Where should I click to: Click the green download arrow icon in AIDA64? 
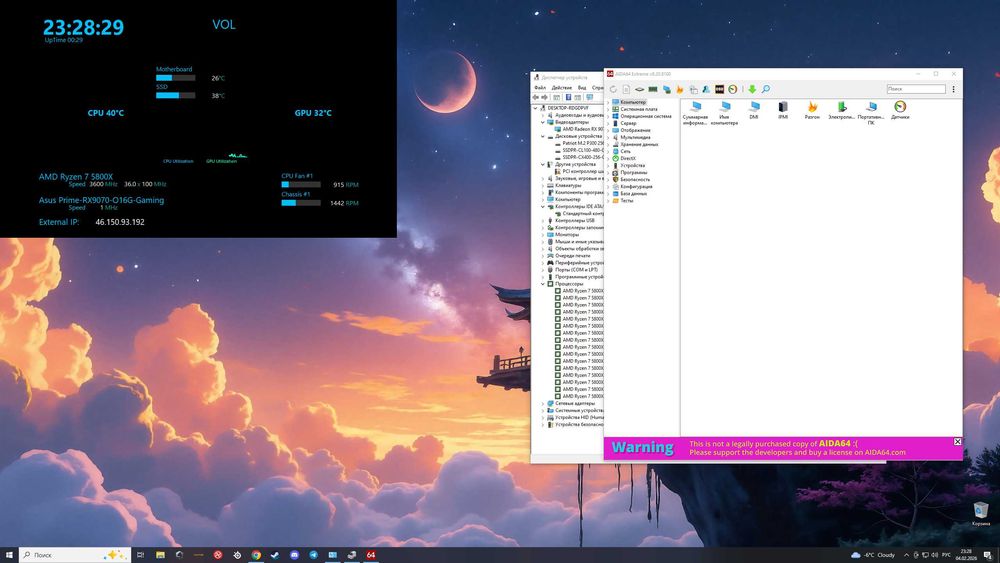pos(752,89)
